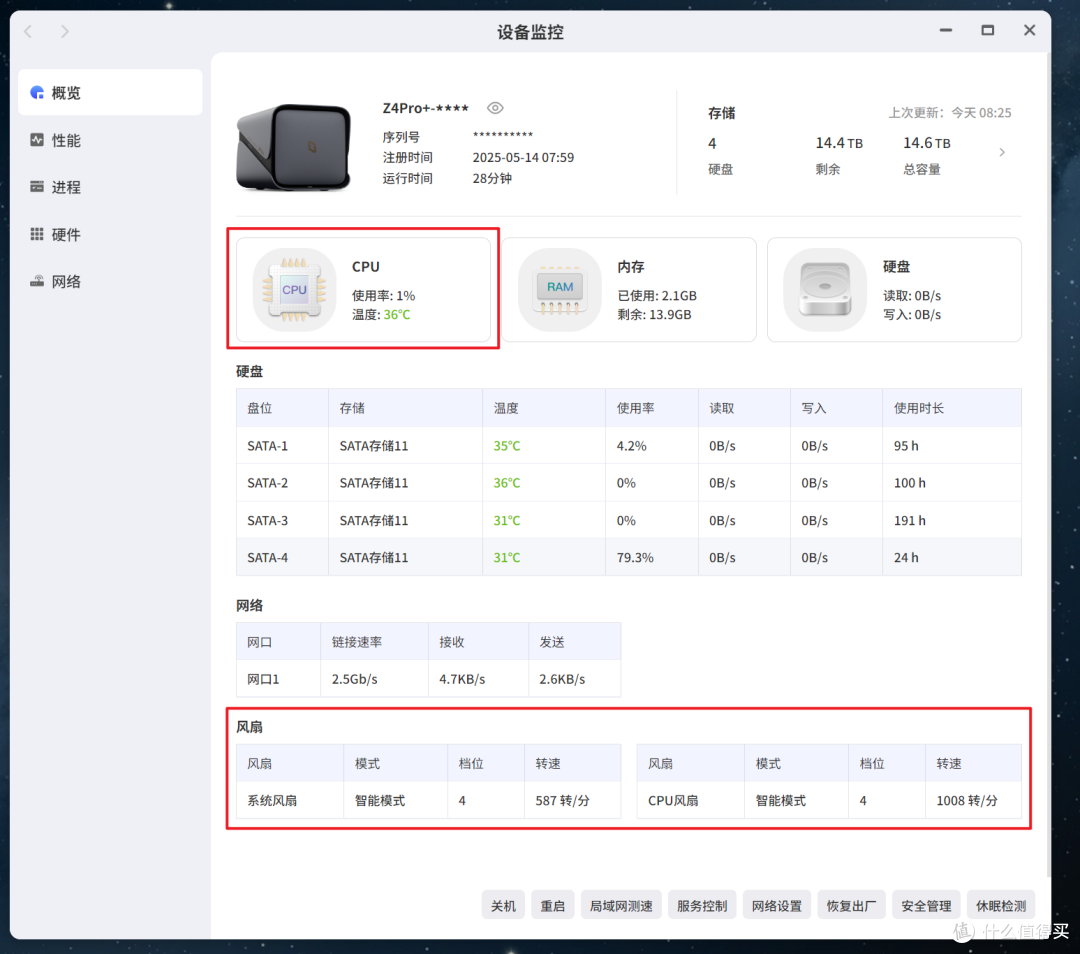Expand storage details with the right chevron

pyautogui.click(x=1002, y=152)
